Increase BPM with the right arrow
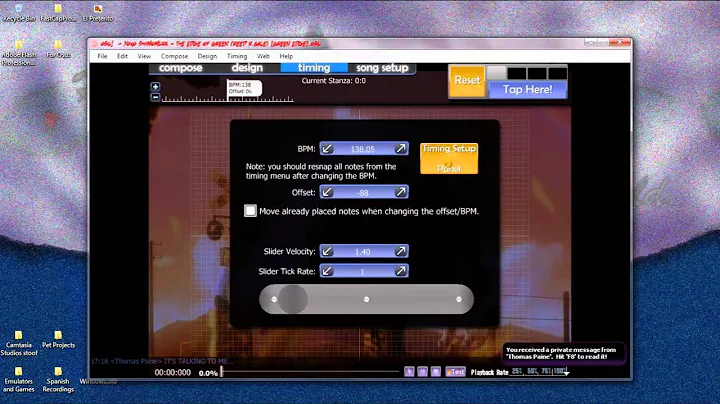 [x=401, y=149]
